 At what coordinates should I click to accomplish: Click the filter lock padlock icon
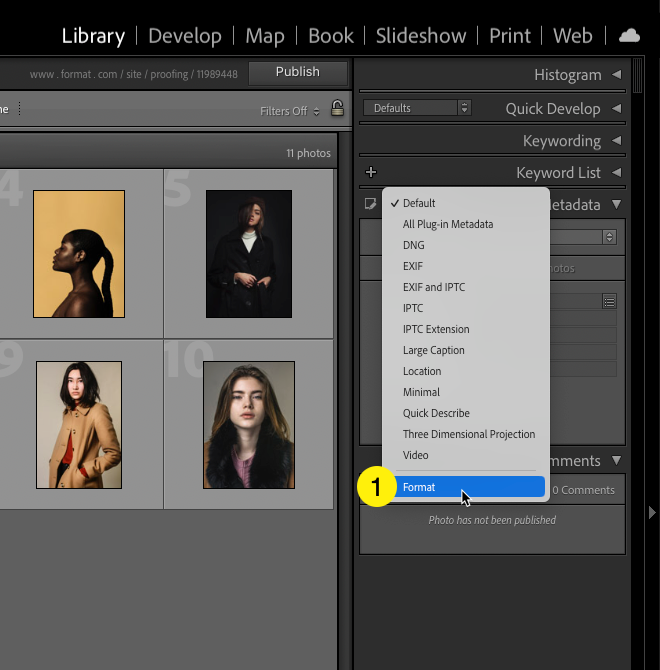(x=337, y=110)
